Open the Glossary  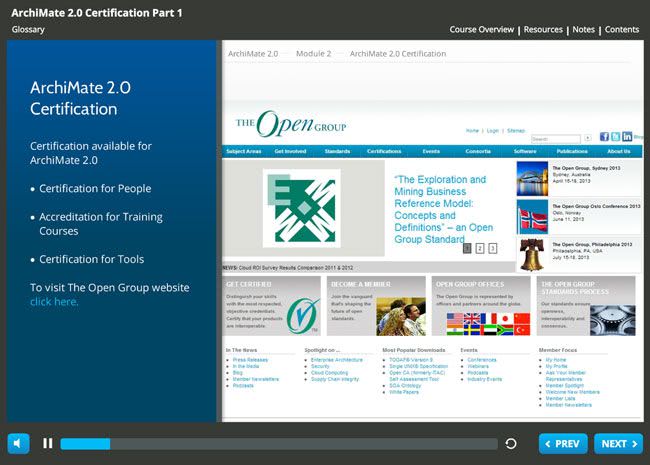pos(28,29)
